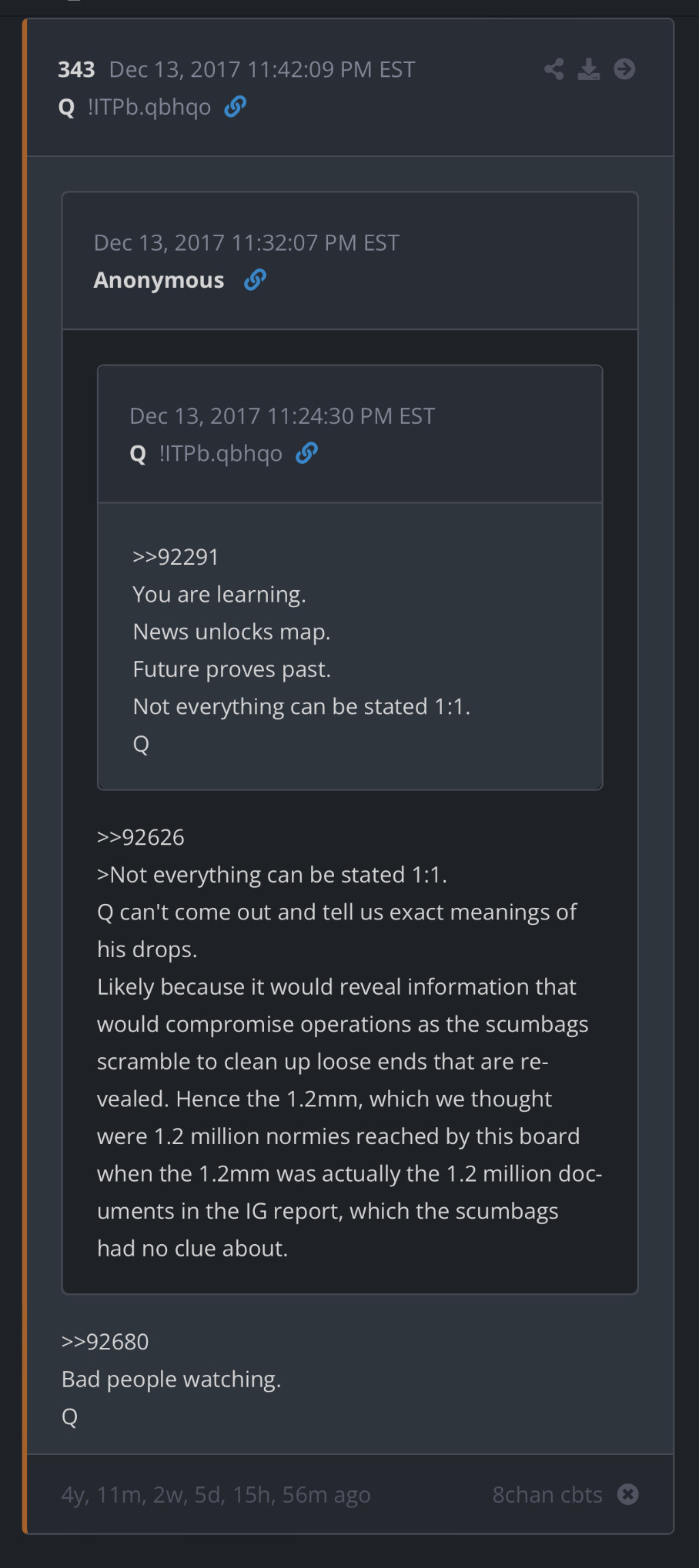Image resolution: width=699 pixels, height=1568 pixels.
Task: Download post 343 using the download icon
Action: tap(589, 70)
